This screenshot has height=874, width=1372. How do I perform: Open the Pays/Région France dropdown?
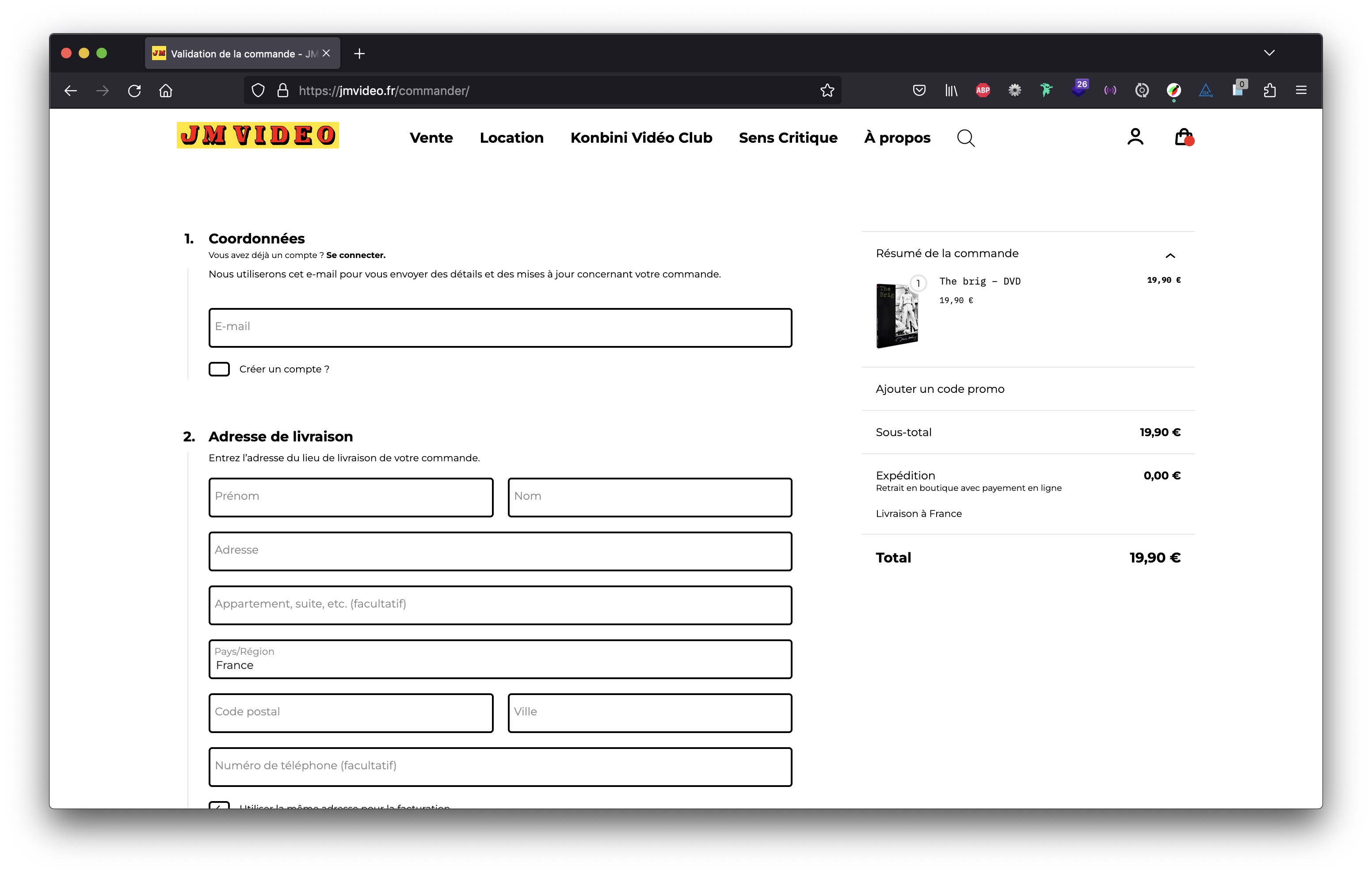click(x=500, y=659)
